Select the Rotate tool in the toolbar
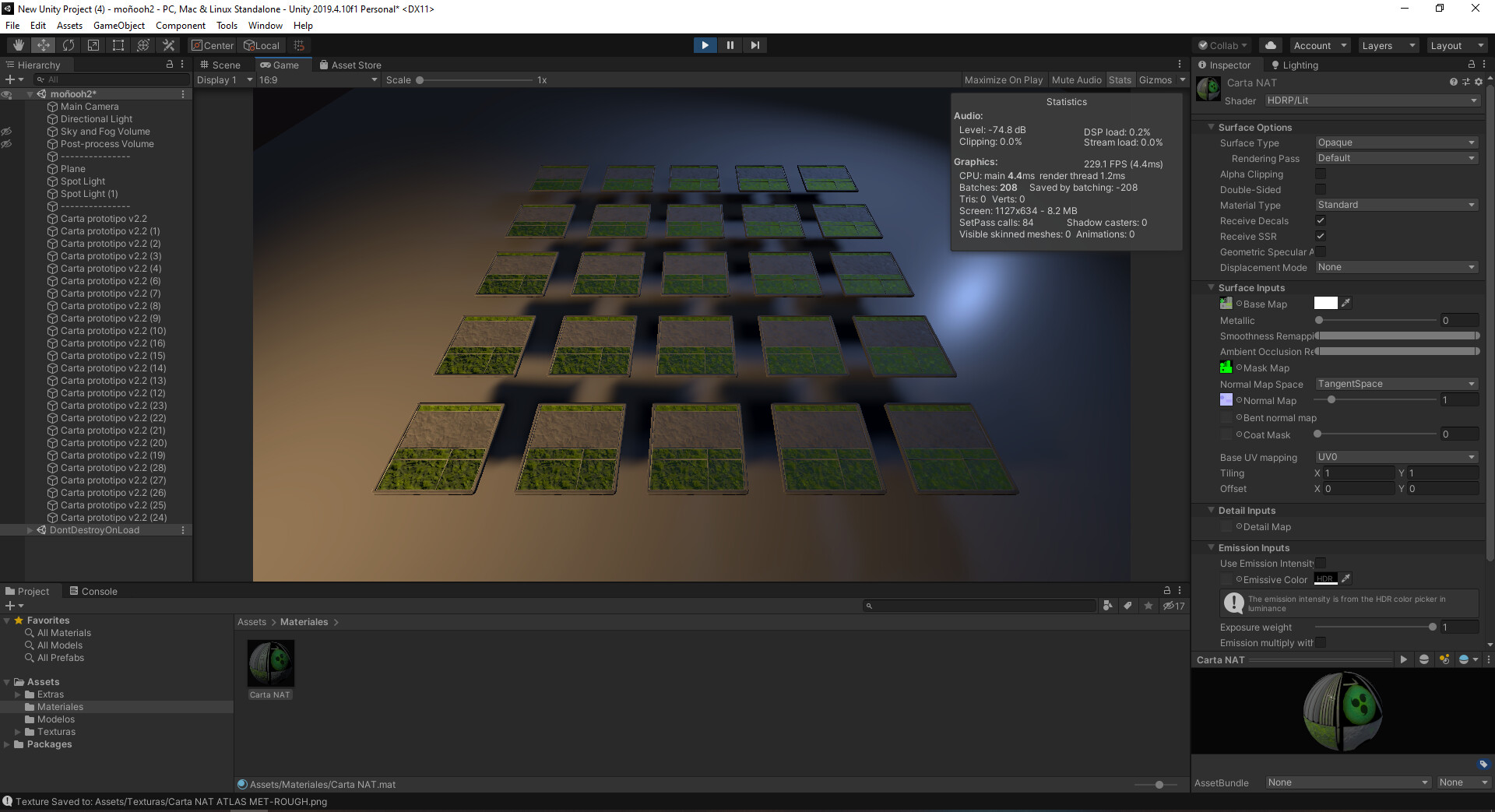1495x812 pixels. 69,44
